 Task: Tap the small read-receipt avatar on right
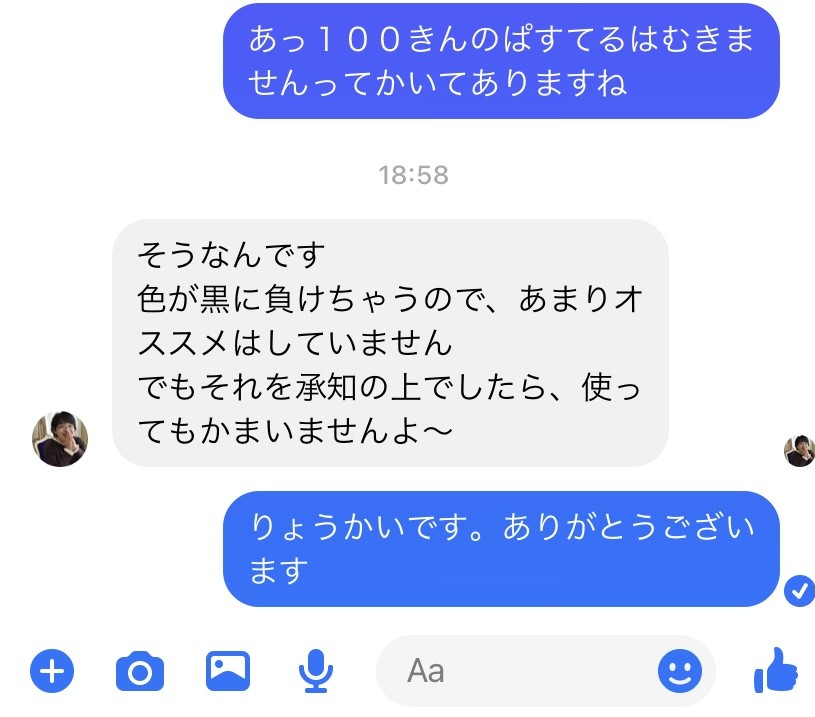click(x=799, y=451)
